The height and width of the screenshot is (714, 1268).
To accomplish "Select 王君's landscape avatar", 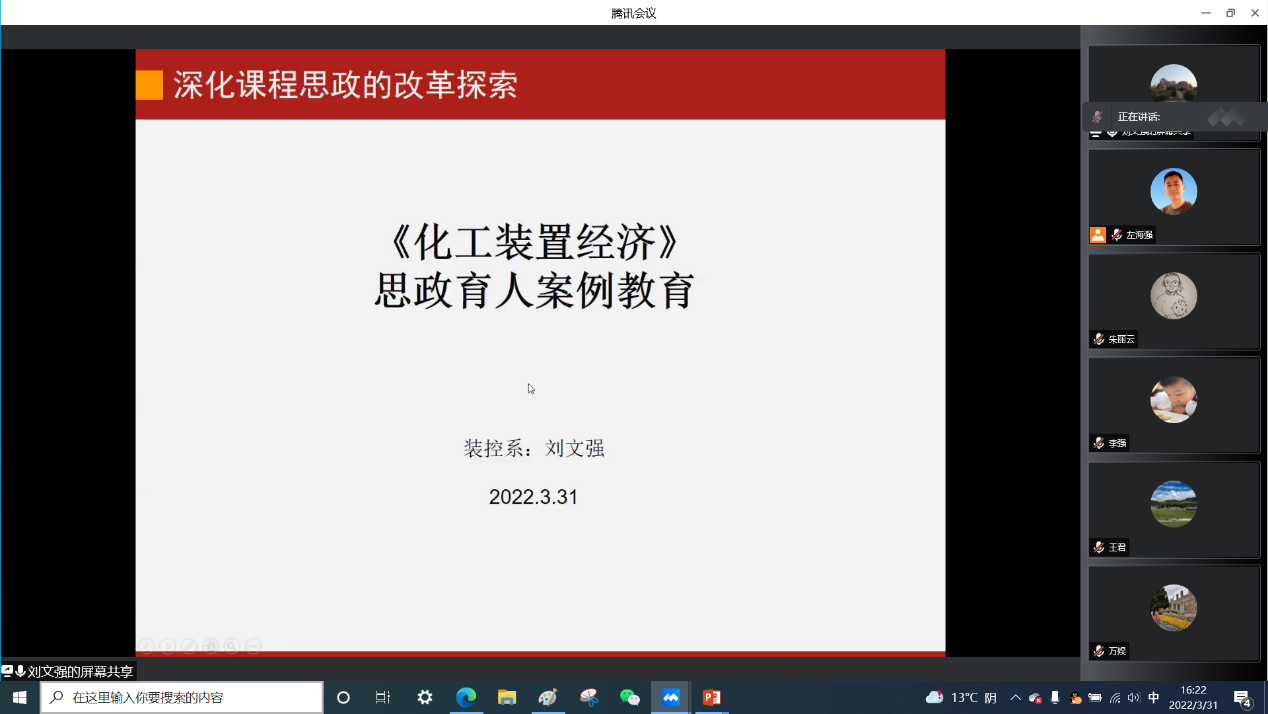I will pyautogui.click(x=1173, y=504).
